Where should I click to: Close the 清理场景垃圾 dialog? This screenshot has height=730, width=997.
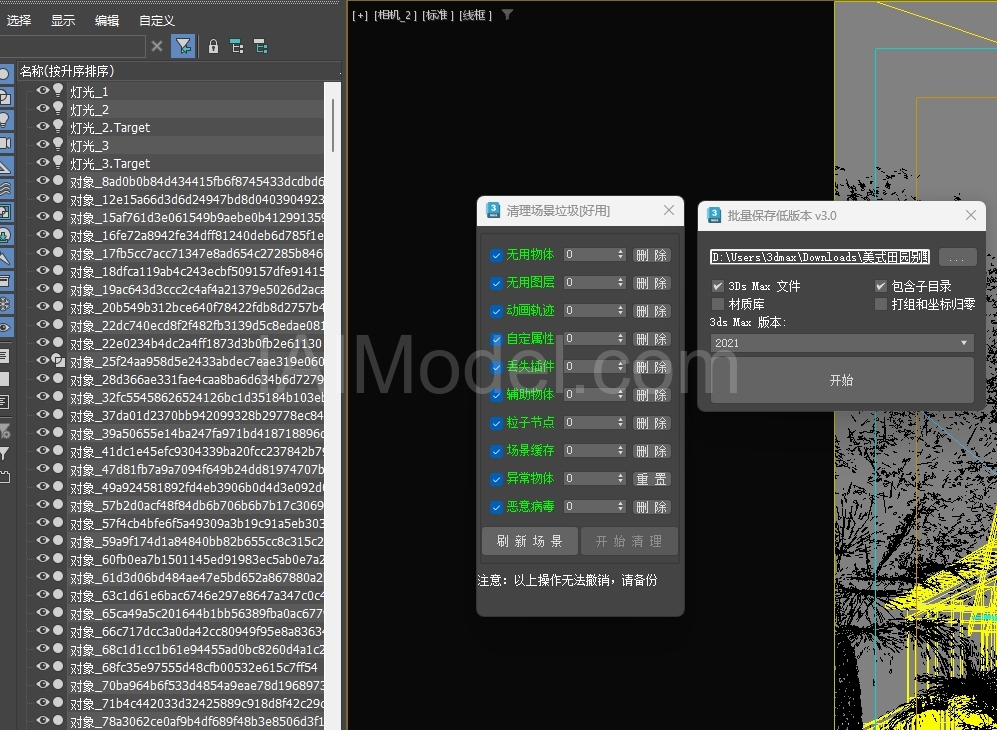(x=669, y=210)
